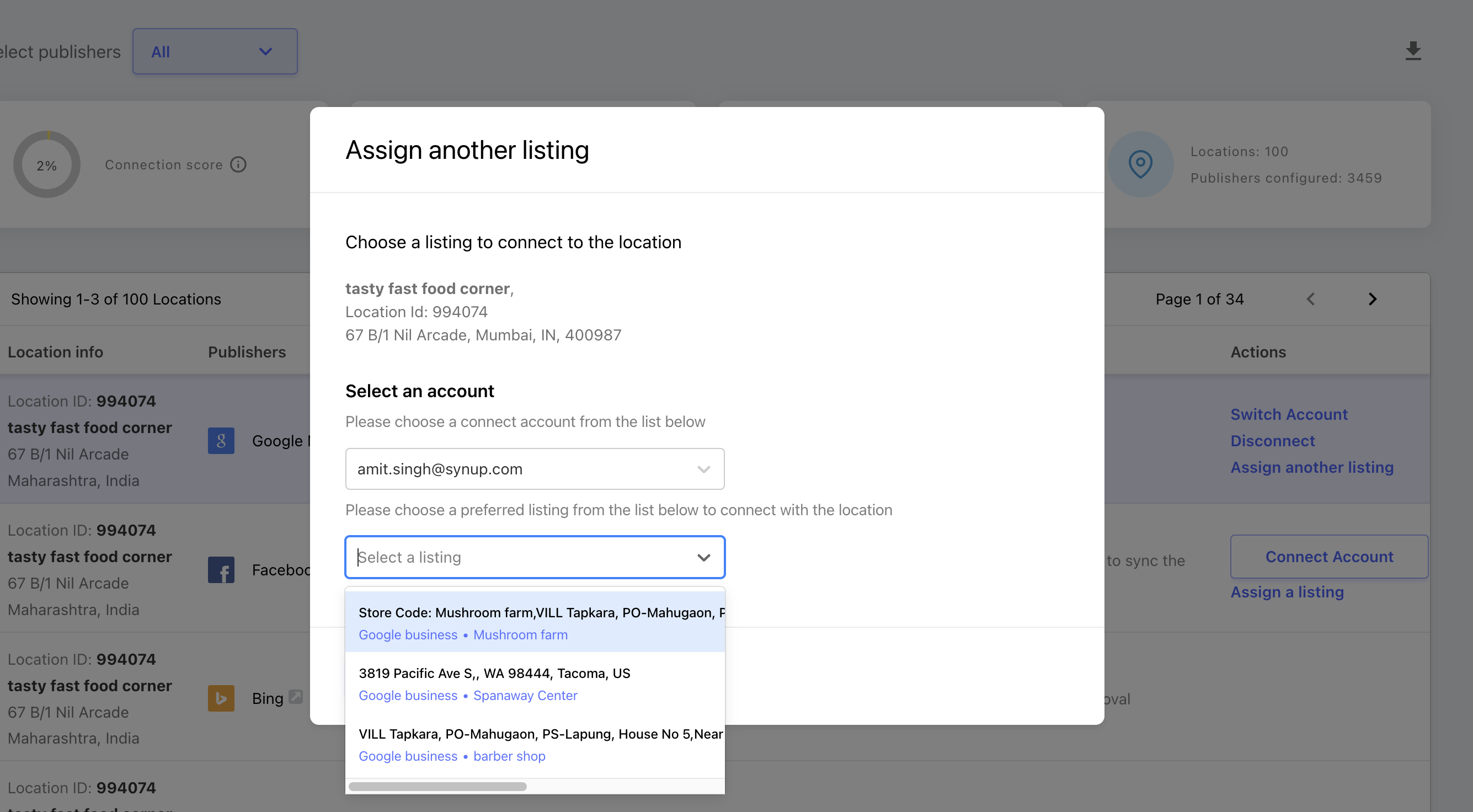Click the Bing publisher icon
The image size is (1473, 812).
point(221,698)
